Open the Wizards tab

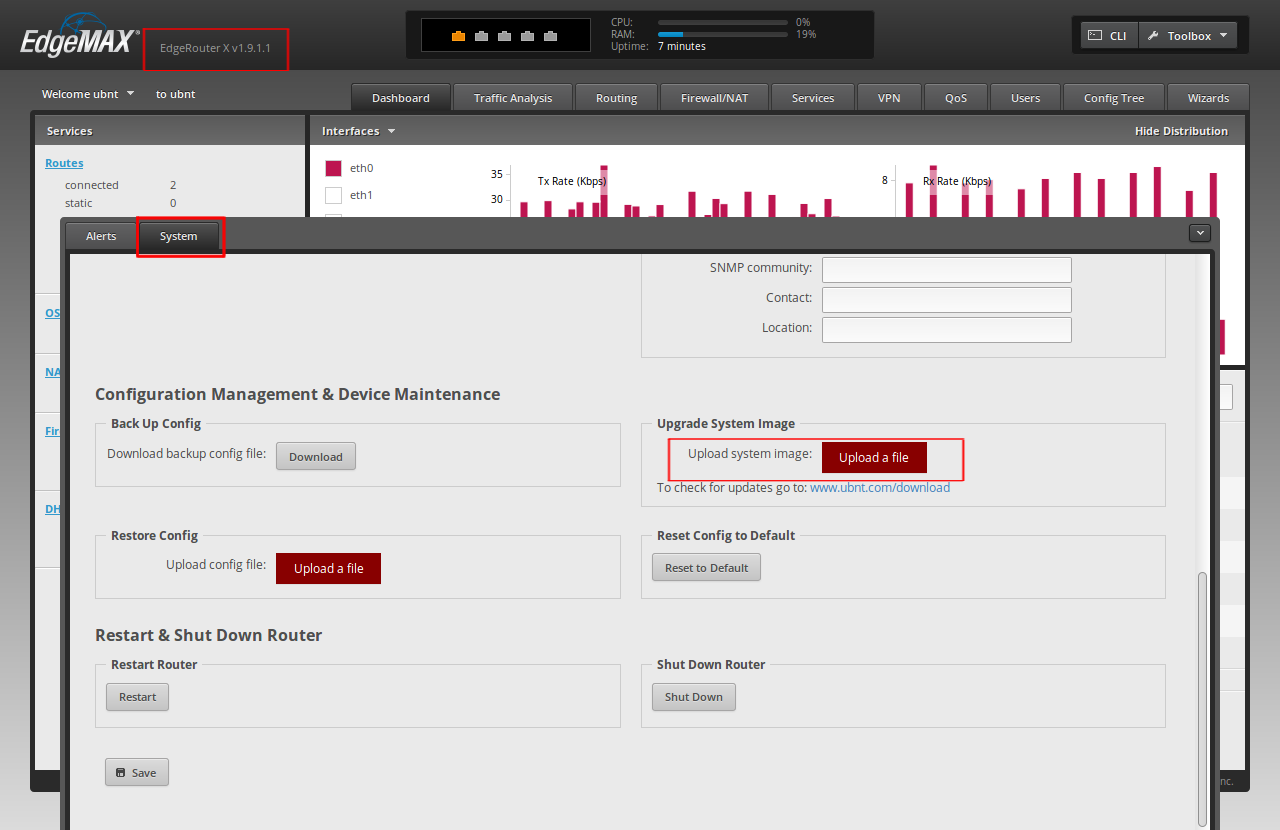coord(1208,97)
